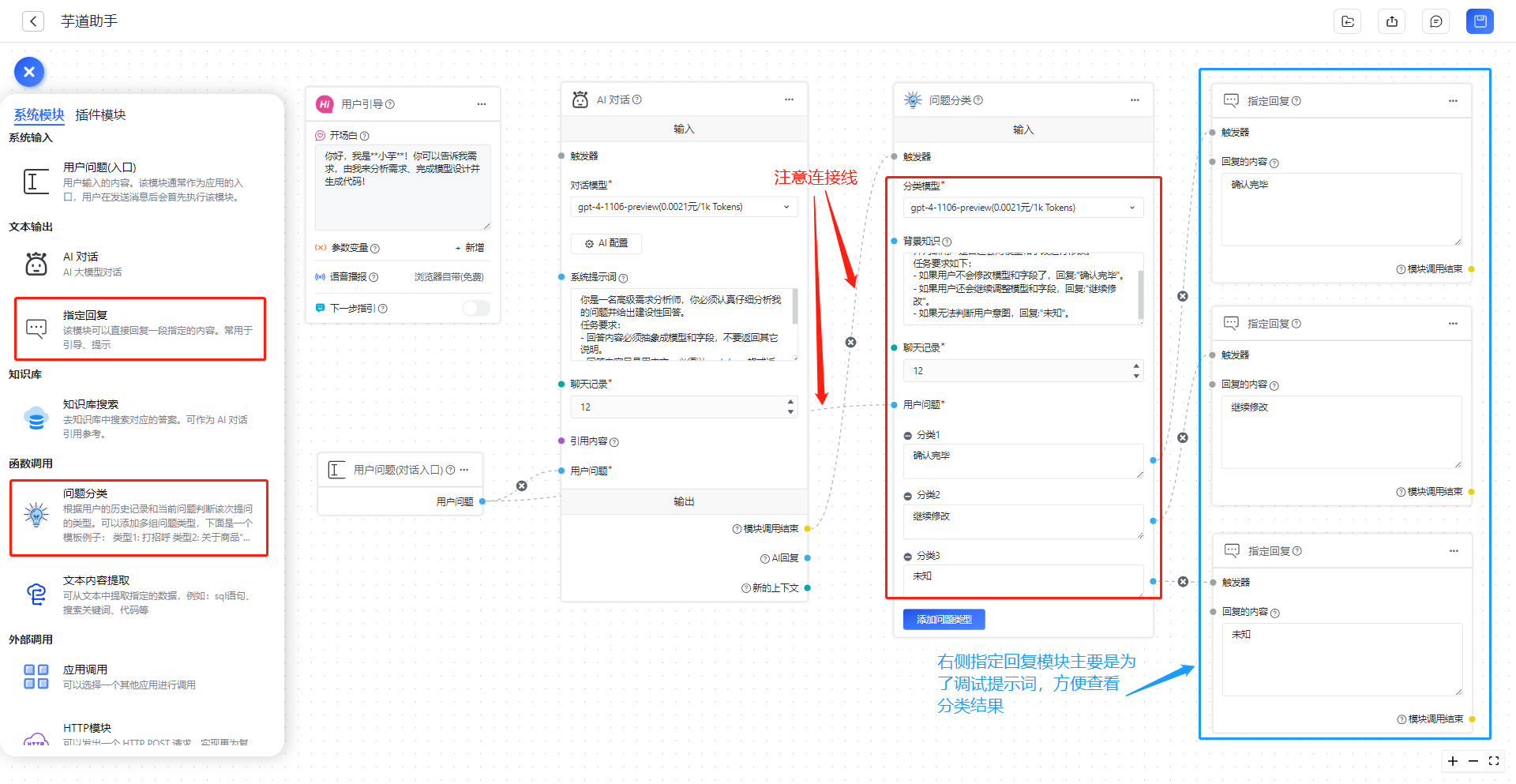Click 新增 next to 参数变量

coord(470,248)
